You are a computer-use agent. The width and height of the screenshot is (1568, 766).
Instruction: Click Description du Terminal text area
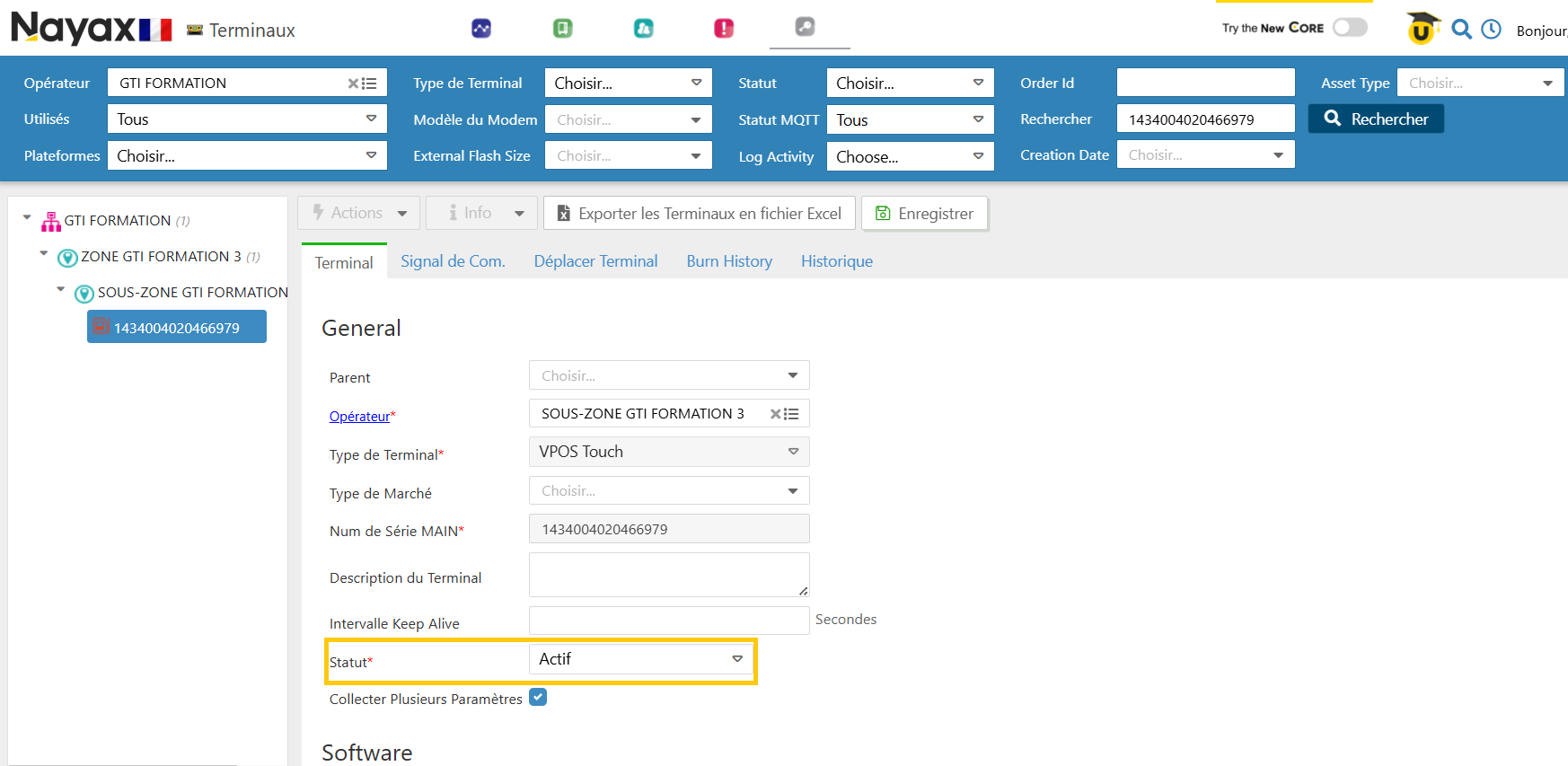click(x=669, y=575)
